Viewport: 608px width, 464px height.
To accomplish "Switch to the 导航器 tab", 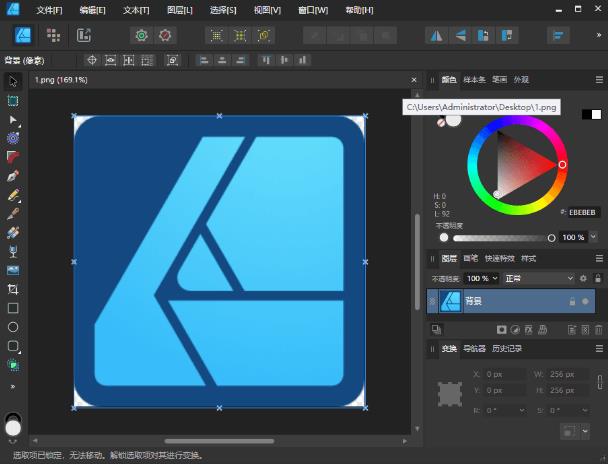I will click(474, 348).
